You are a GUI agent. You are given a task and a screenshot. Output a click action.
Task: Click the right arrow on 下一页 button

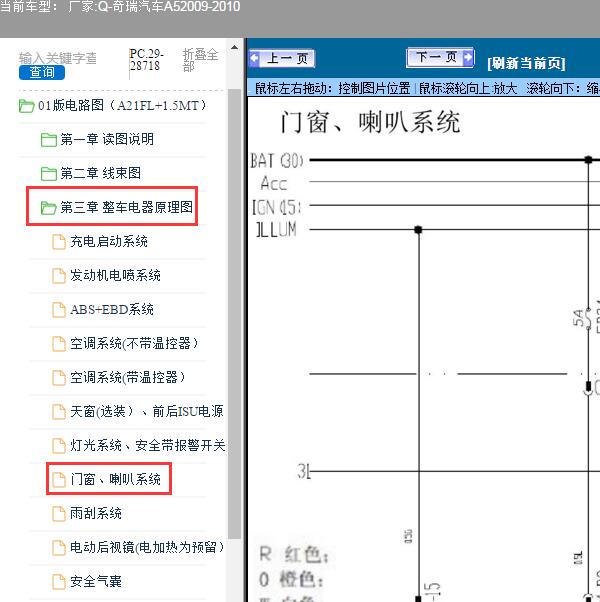(x=468, y=58)
